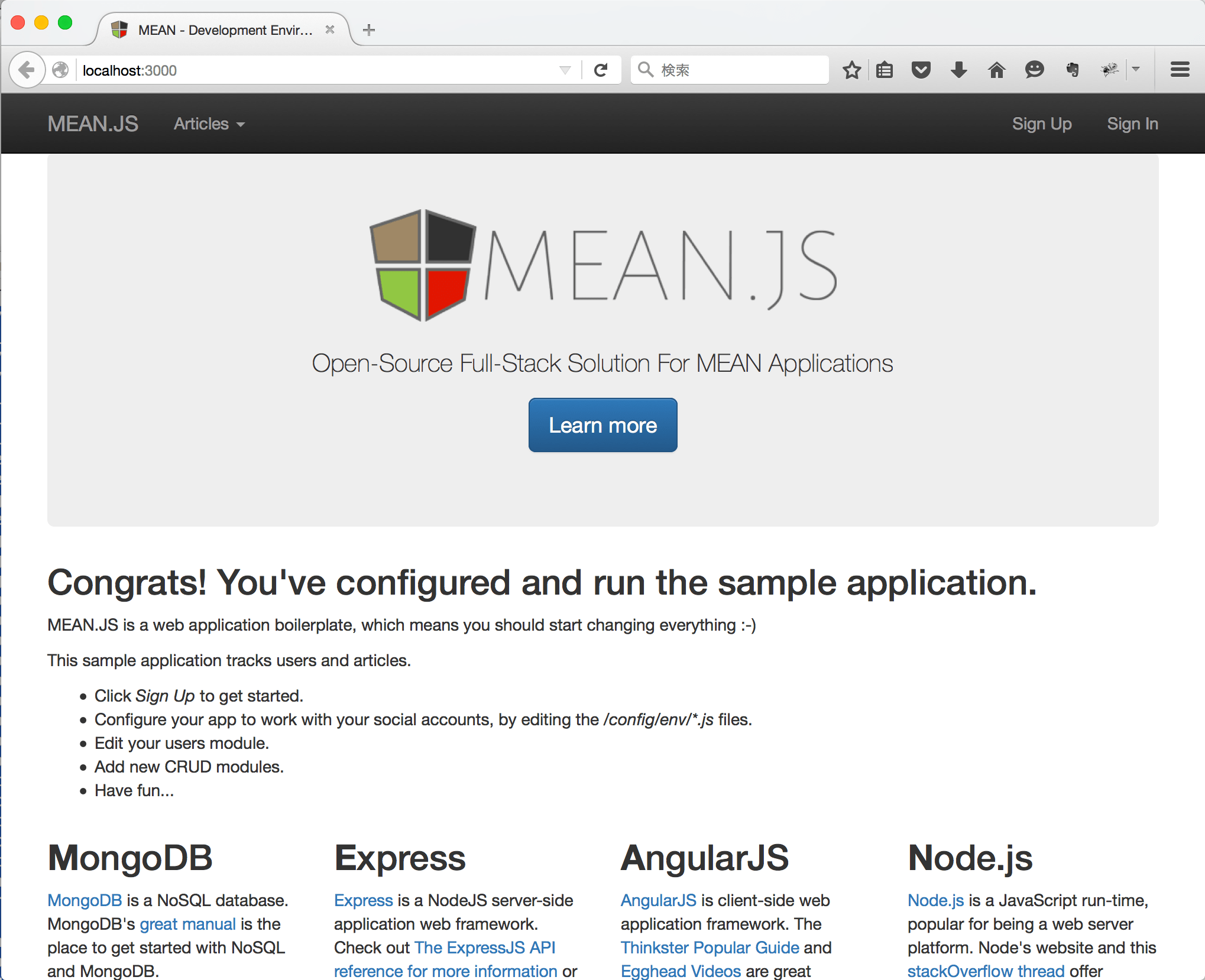Open the URL bar history dropdown arrow

[x=564, y=70]
